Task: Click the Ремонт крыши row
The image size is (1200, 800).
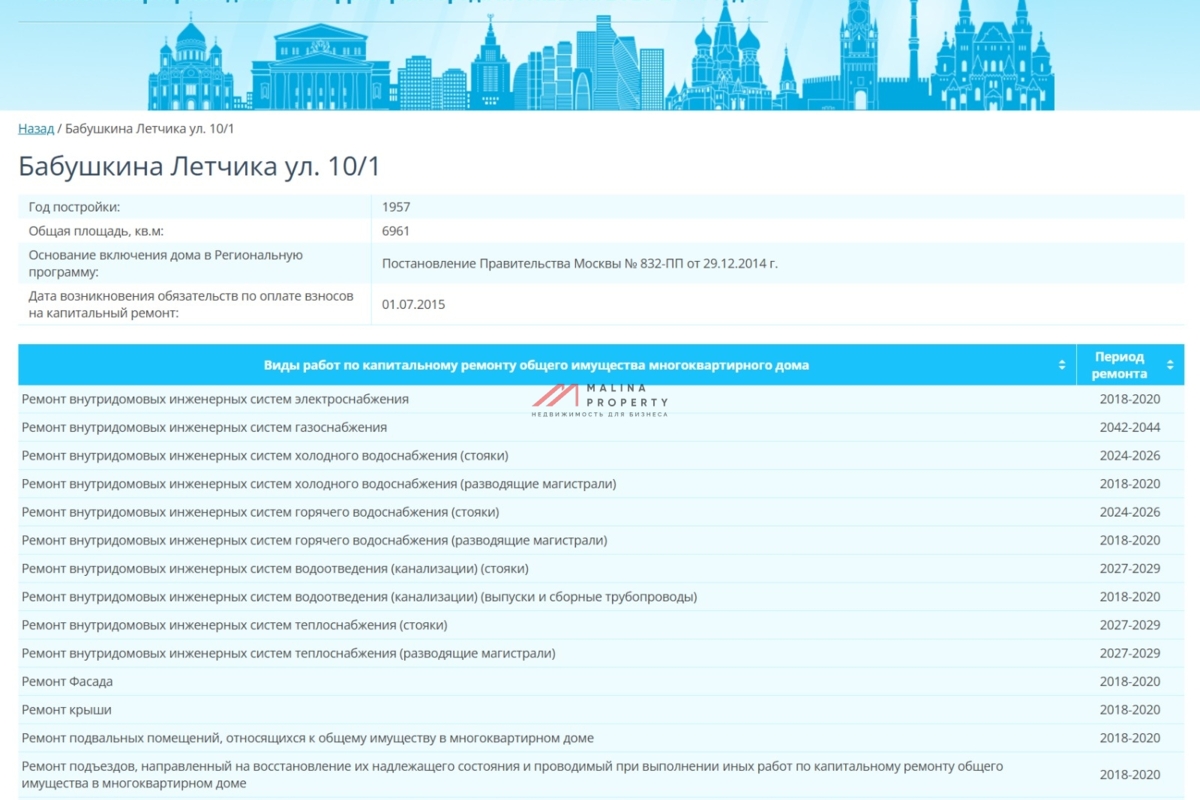Action: pyautogui.click(x=66, y=710)
